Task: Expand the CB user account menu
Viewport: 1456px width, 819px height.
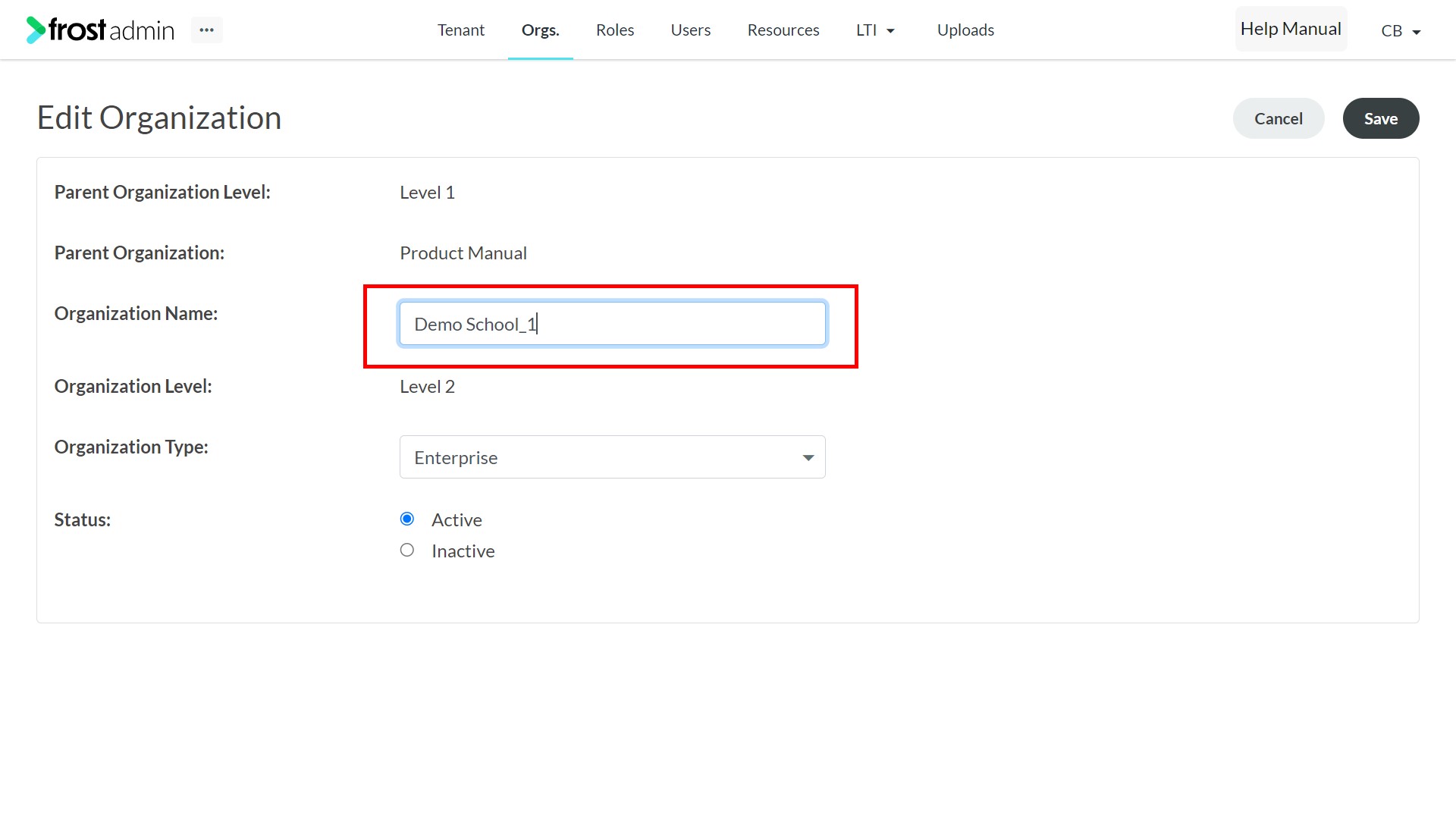Action: pos(1401,31)
